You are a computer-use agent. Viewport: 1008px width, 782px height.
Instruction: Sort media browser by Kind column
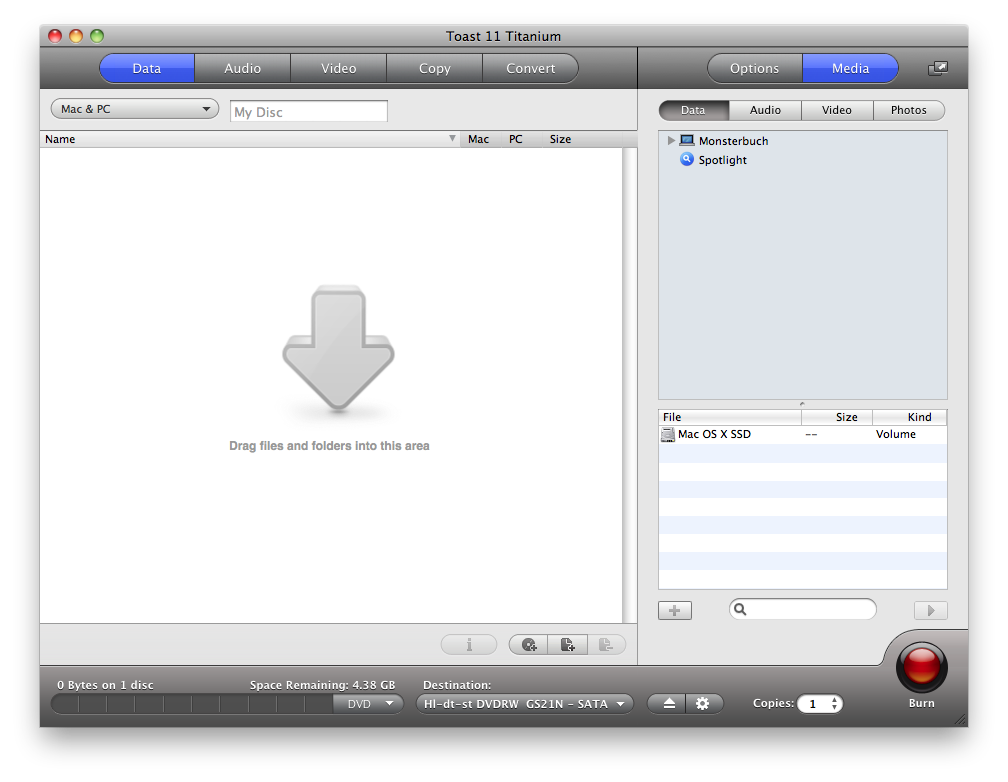[910, 417]
